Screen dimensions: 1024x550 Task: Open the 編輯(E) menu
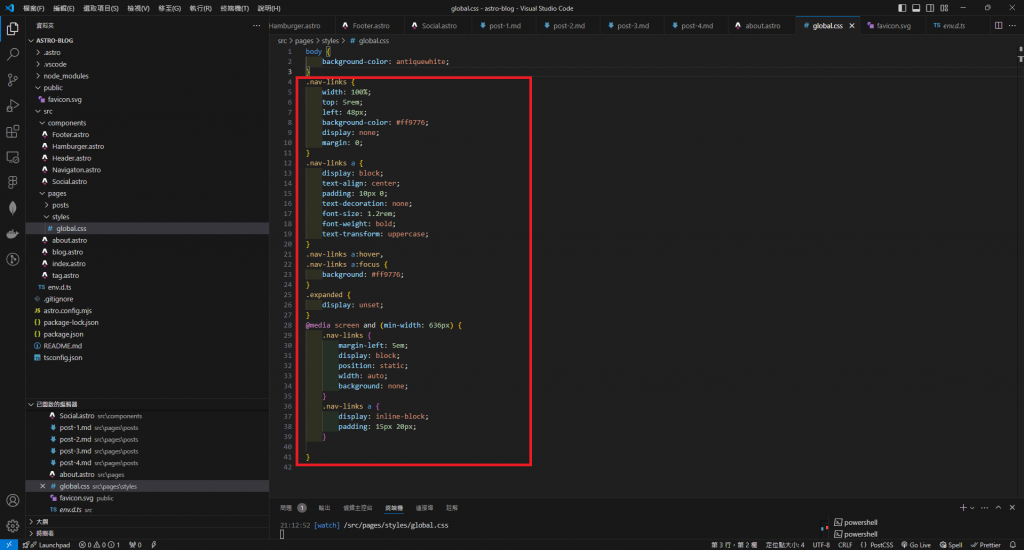click(x=63, y=8)
